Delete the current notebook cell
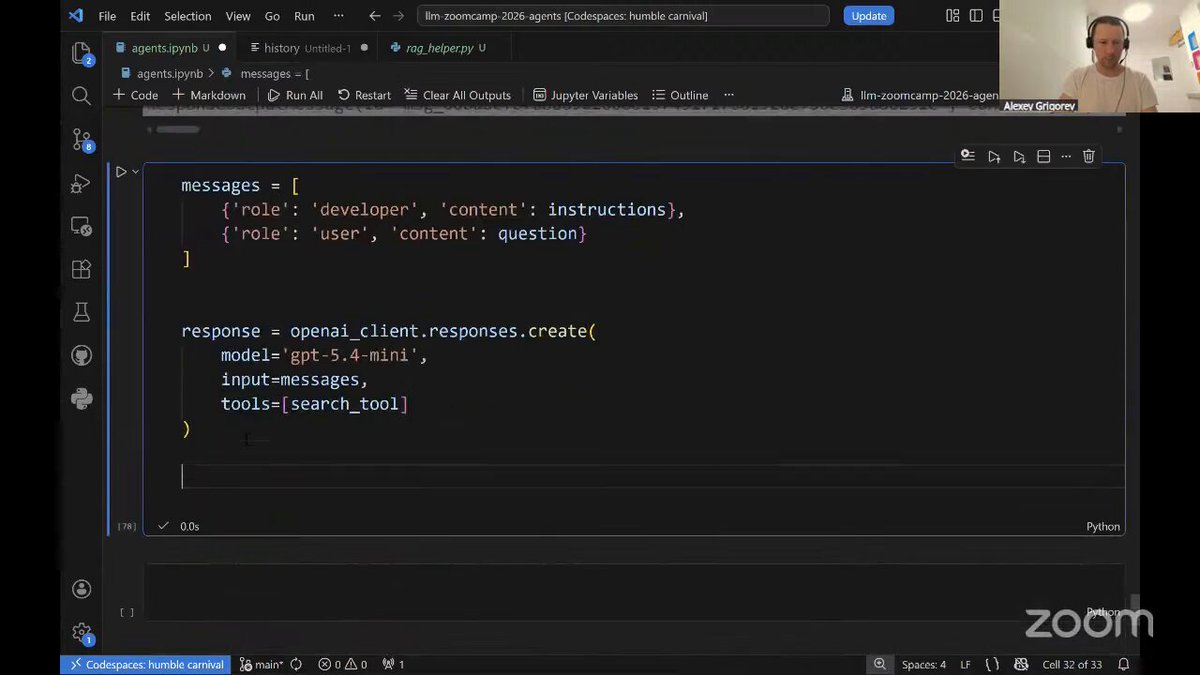The width and height of the screenshot is (1200, 675). [1089, 156]
